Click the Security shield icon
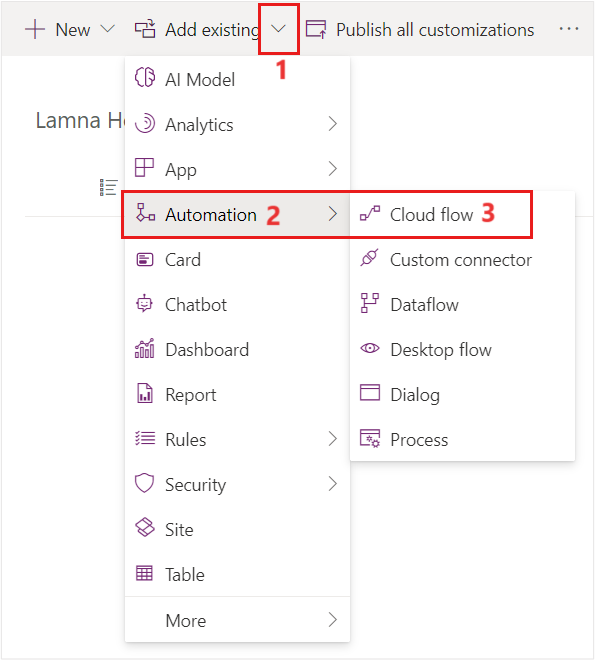 144,483
